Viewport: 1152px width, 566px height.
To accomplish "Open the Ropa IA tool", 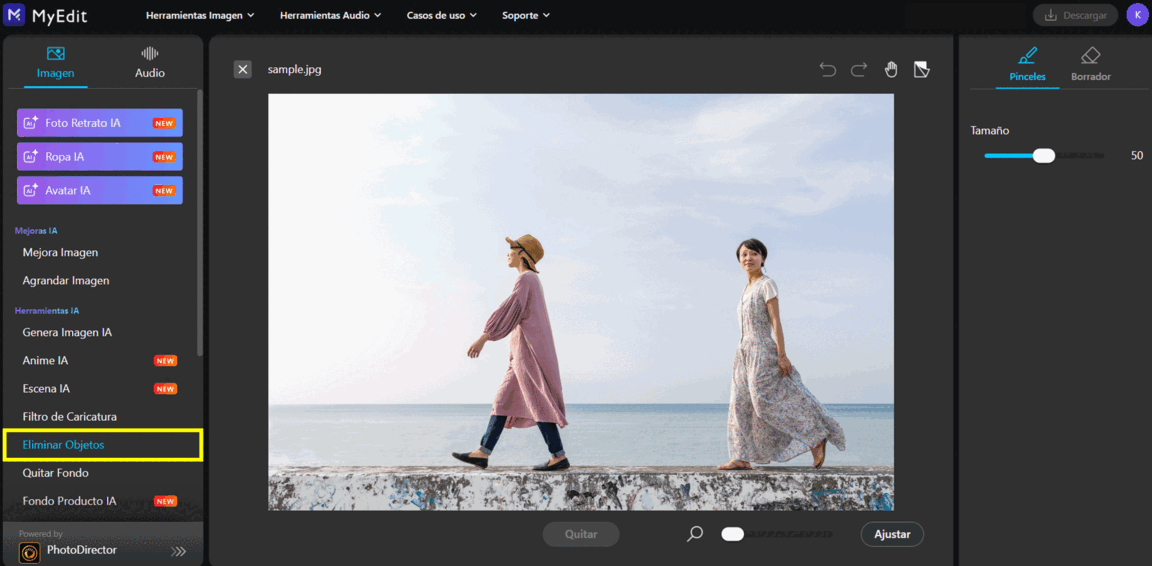I will click(100, 157).
